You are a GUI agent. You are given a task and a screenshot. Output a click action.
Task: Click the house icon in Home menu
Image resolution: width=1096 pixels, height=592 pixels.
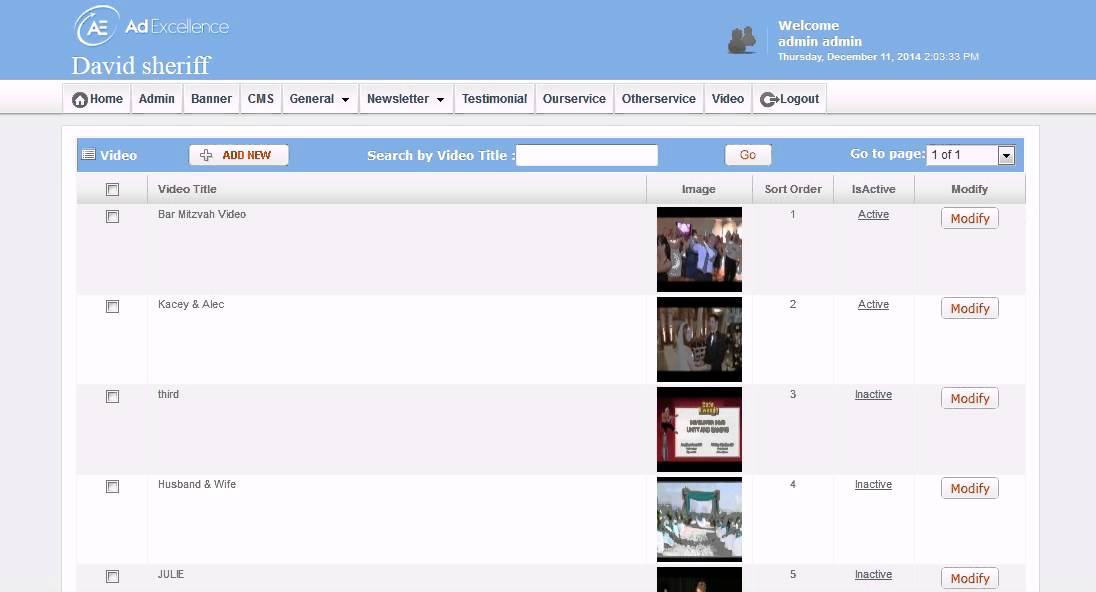(80, 100)
